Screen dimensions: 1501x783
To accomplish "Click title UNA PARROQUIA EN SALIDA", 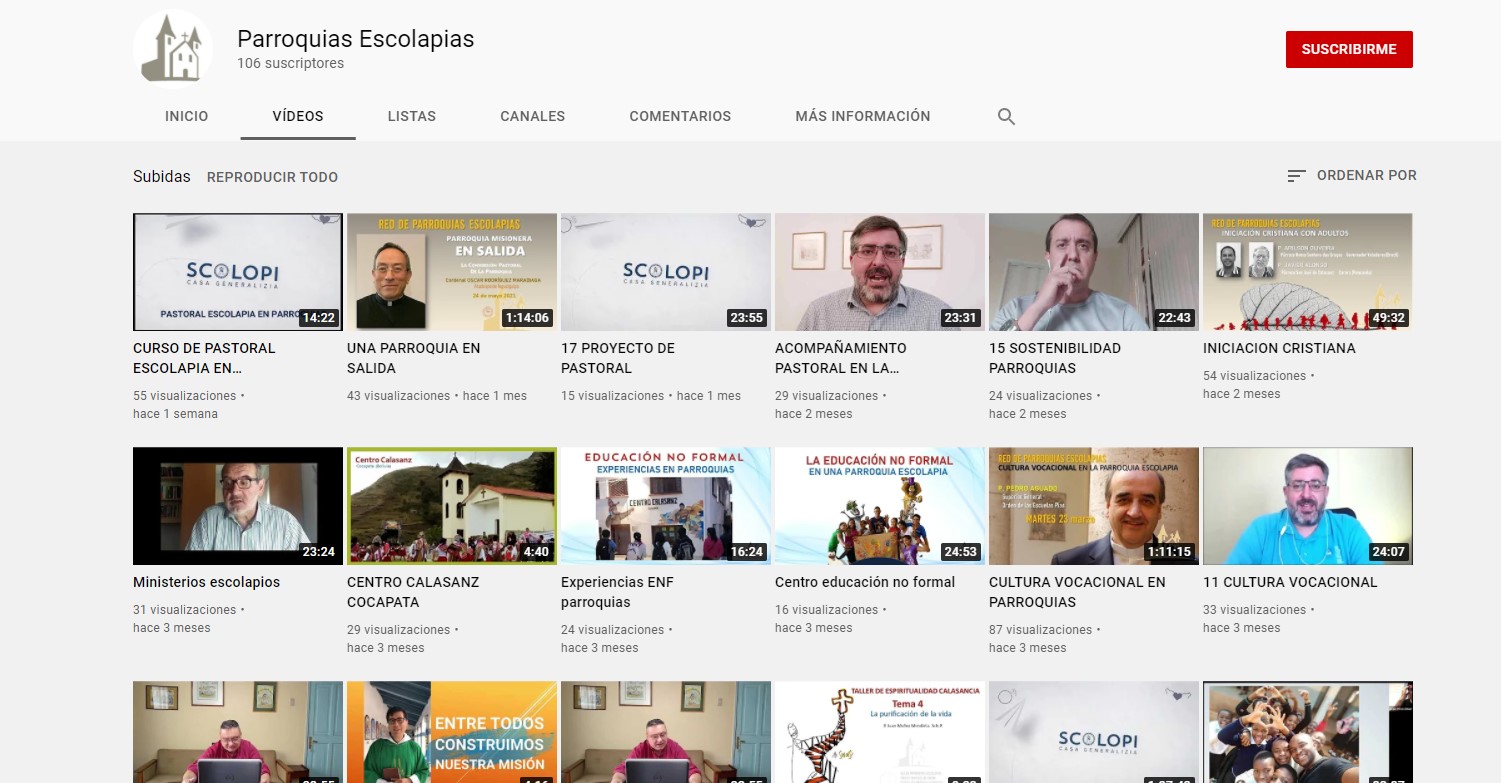I will 414,358.
